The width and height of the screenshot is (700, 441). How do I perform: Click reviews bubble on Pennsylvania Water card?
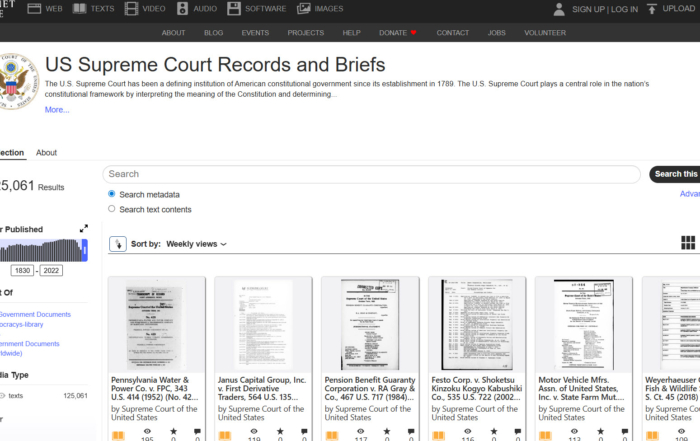197,431
